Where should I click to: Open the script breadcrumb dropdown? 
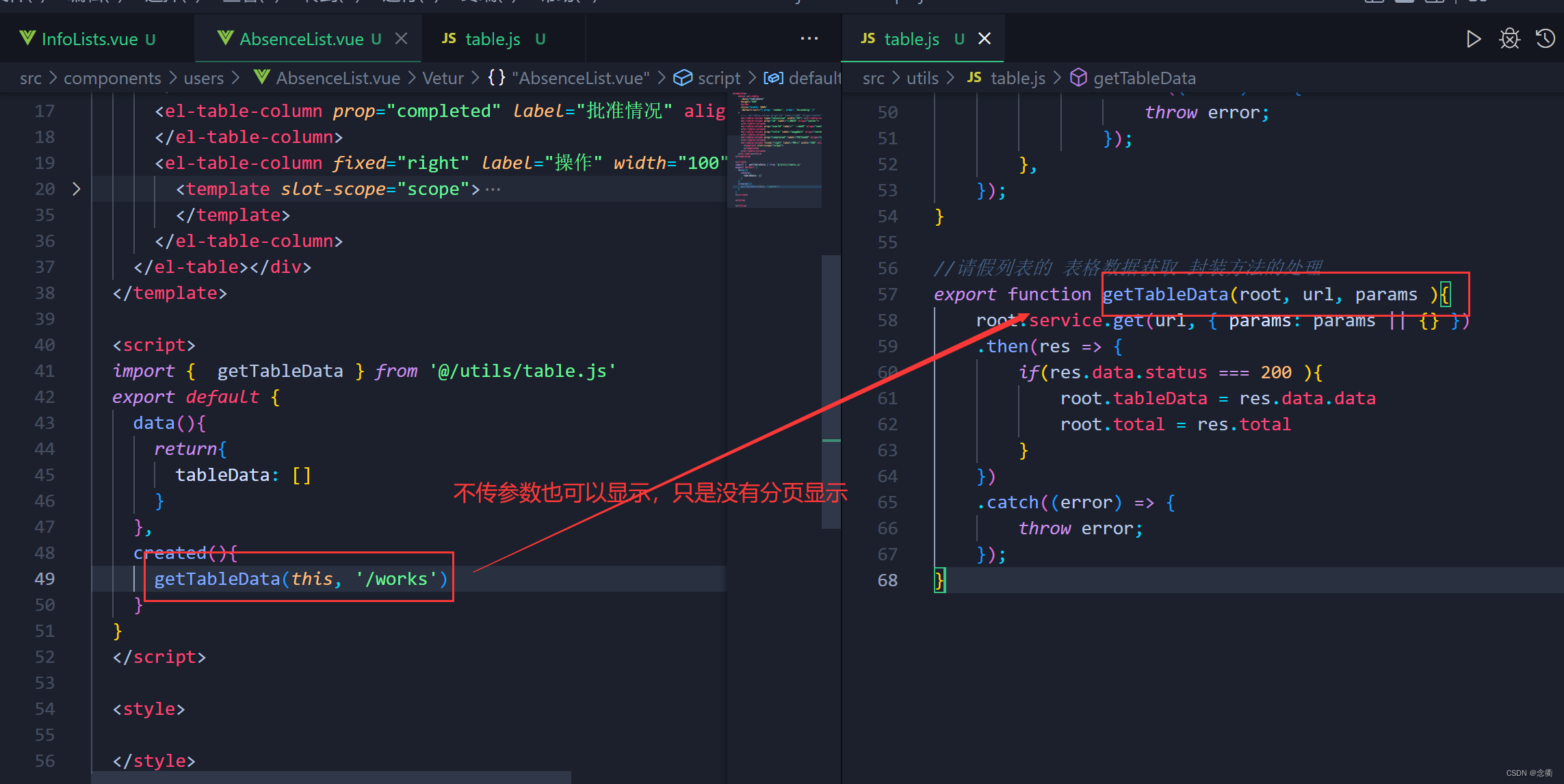point(718,79)
